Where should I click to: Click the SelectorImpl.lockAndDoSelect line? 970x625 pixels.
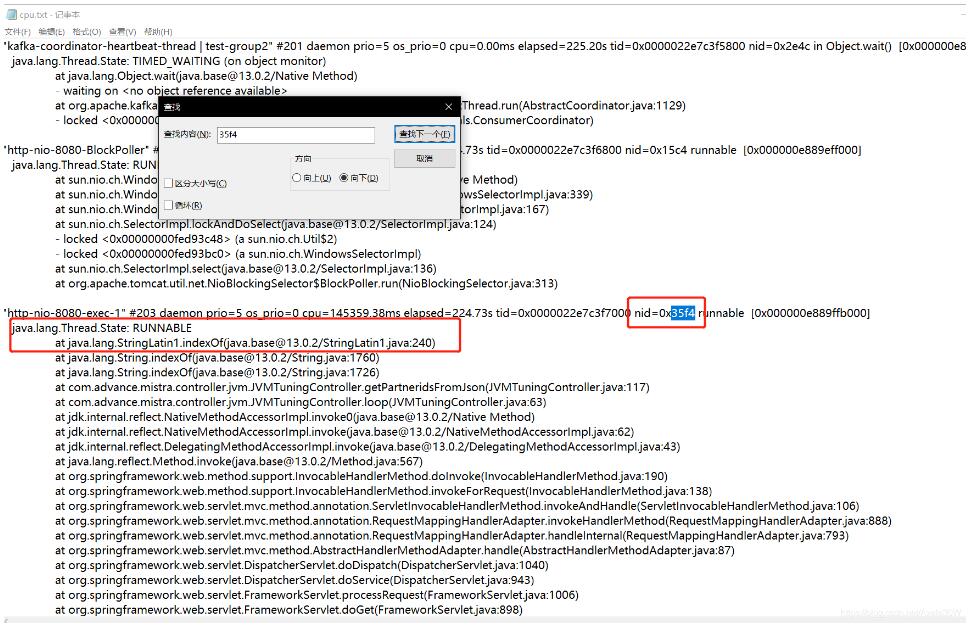275,224
